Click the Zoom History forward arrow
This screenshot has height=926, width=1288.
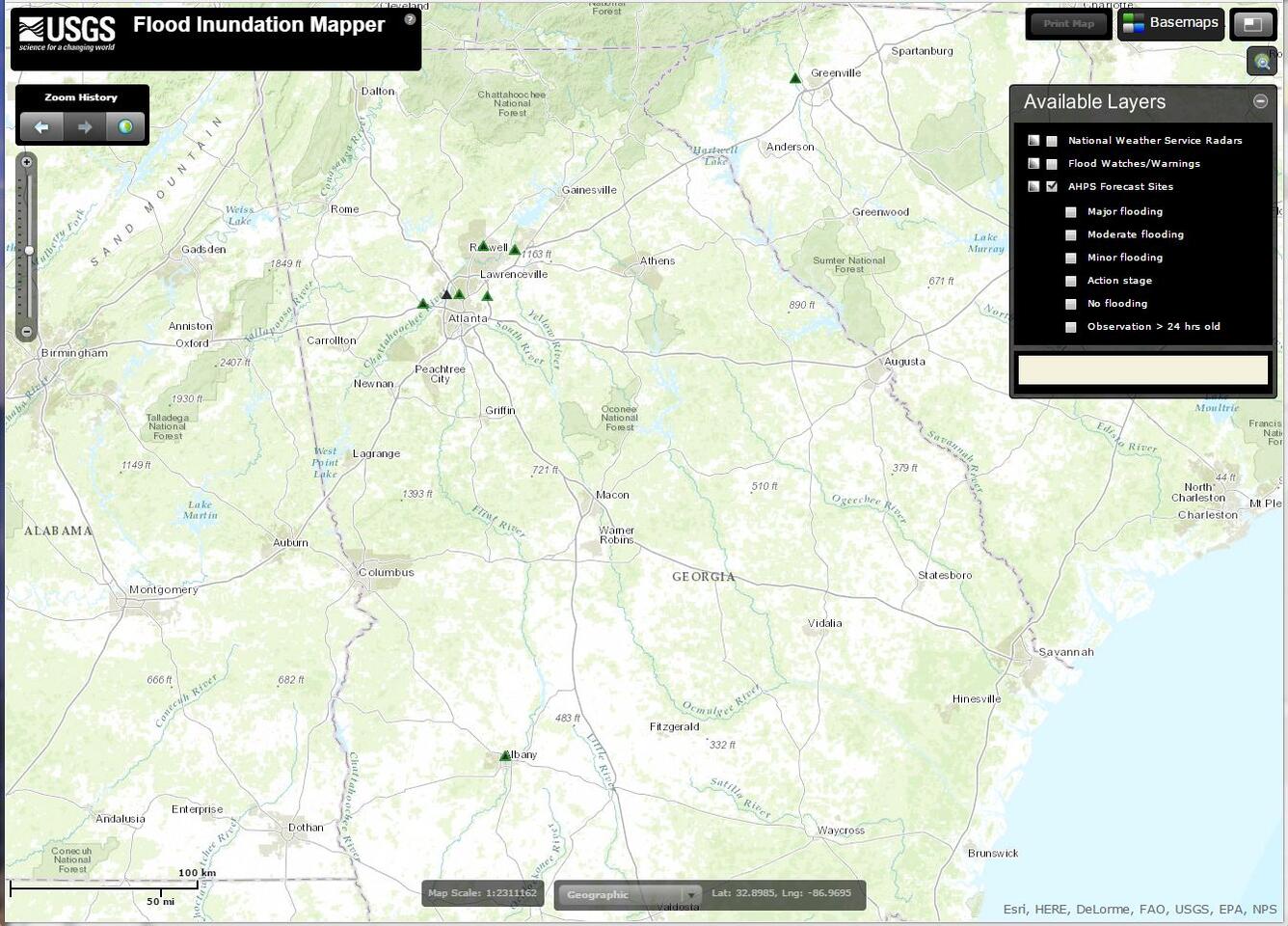[x=83, y=126]
